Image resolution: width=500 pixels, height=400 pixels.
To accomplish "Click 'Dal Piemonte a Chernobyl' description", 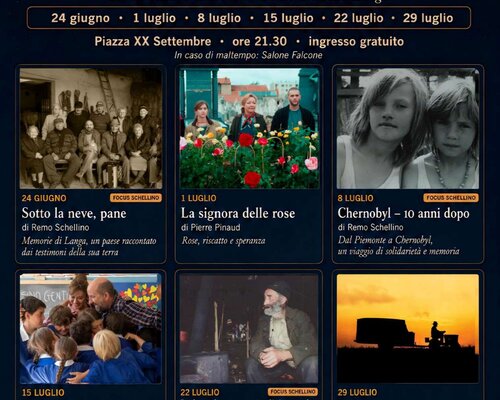I will [x=399, y=246].
